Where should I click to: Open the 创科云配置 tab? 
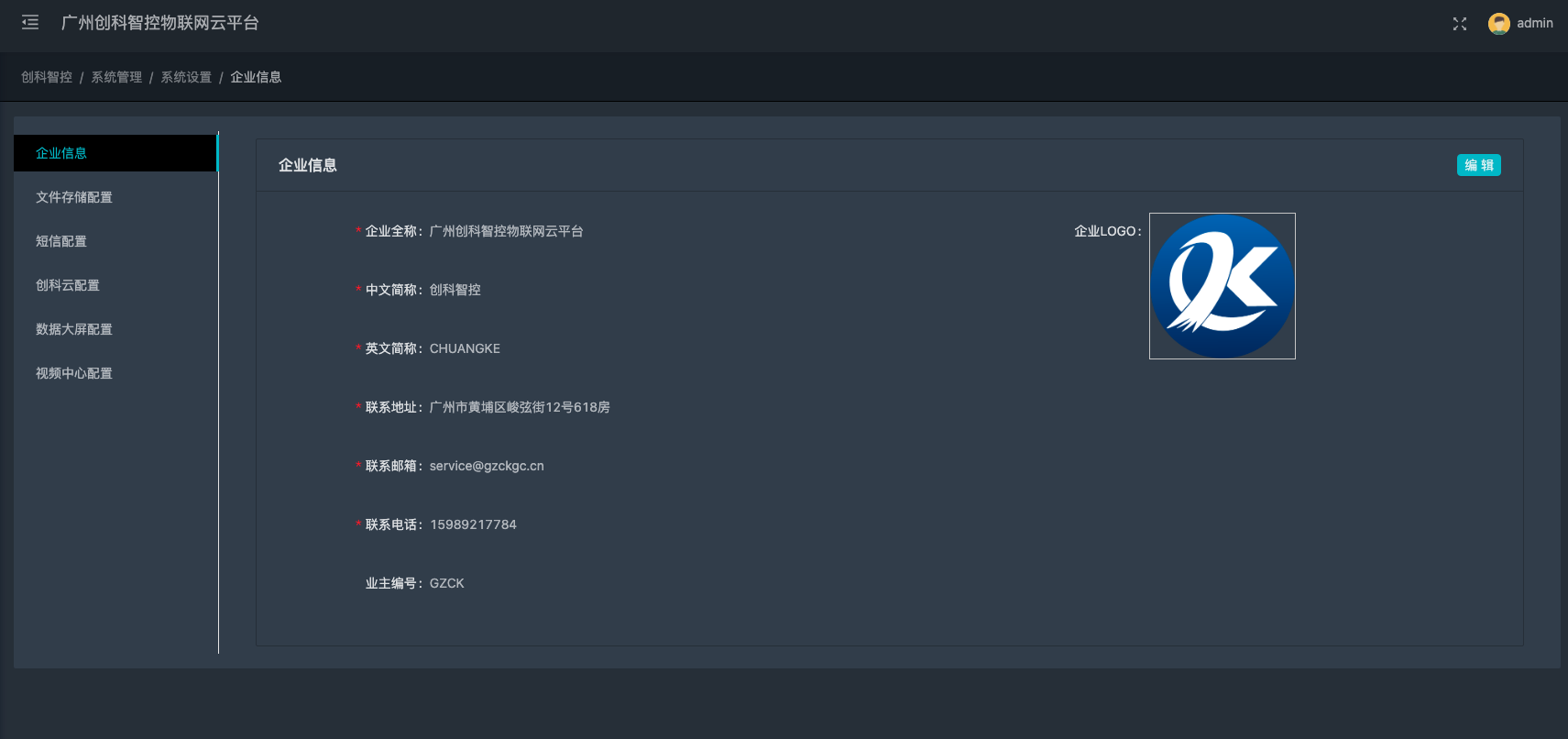tap(68, 285)
